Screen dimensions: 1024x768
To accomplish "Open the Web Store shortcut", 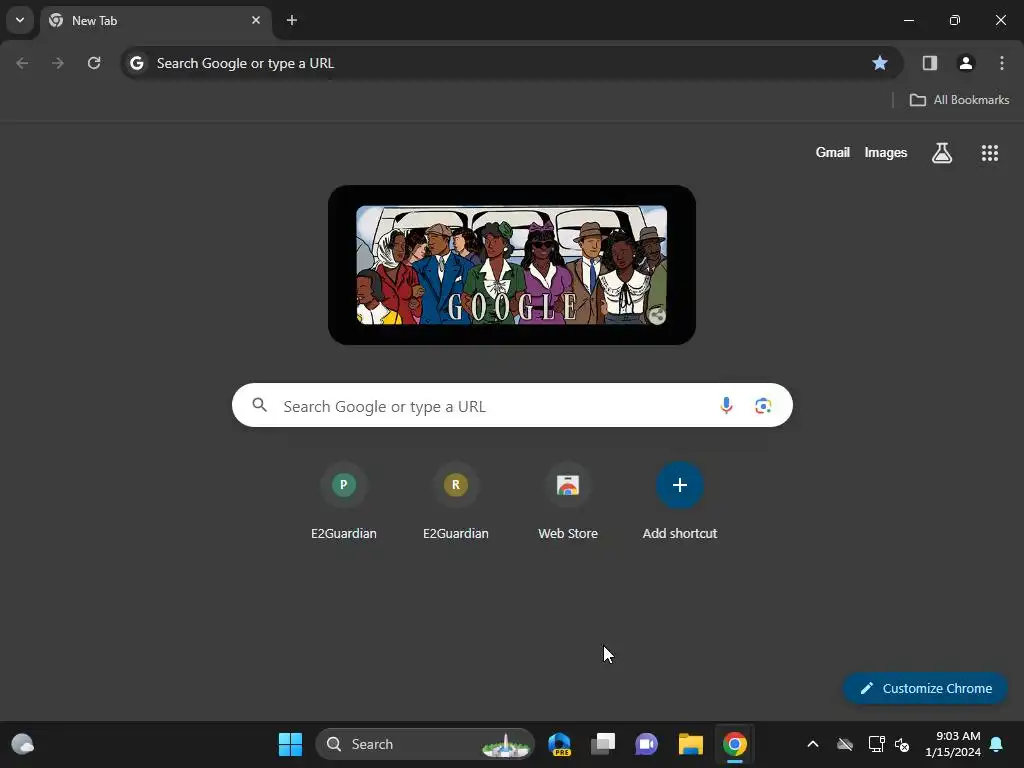I will (568, 502).
